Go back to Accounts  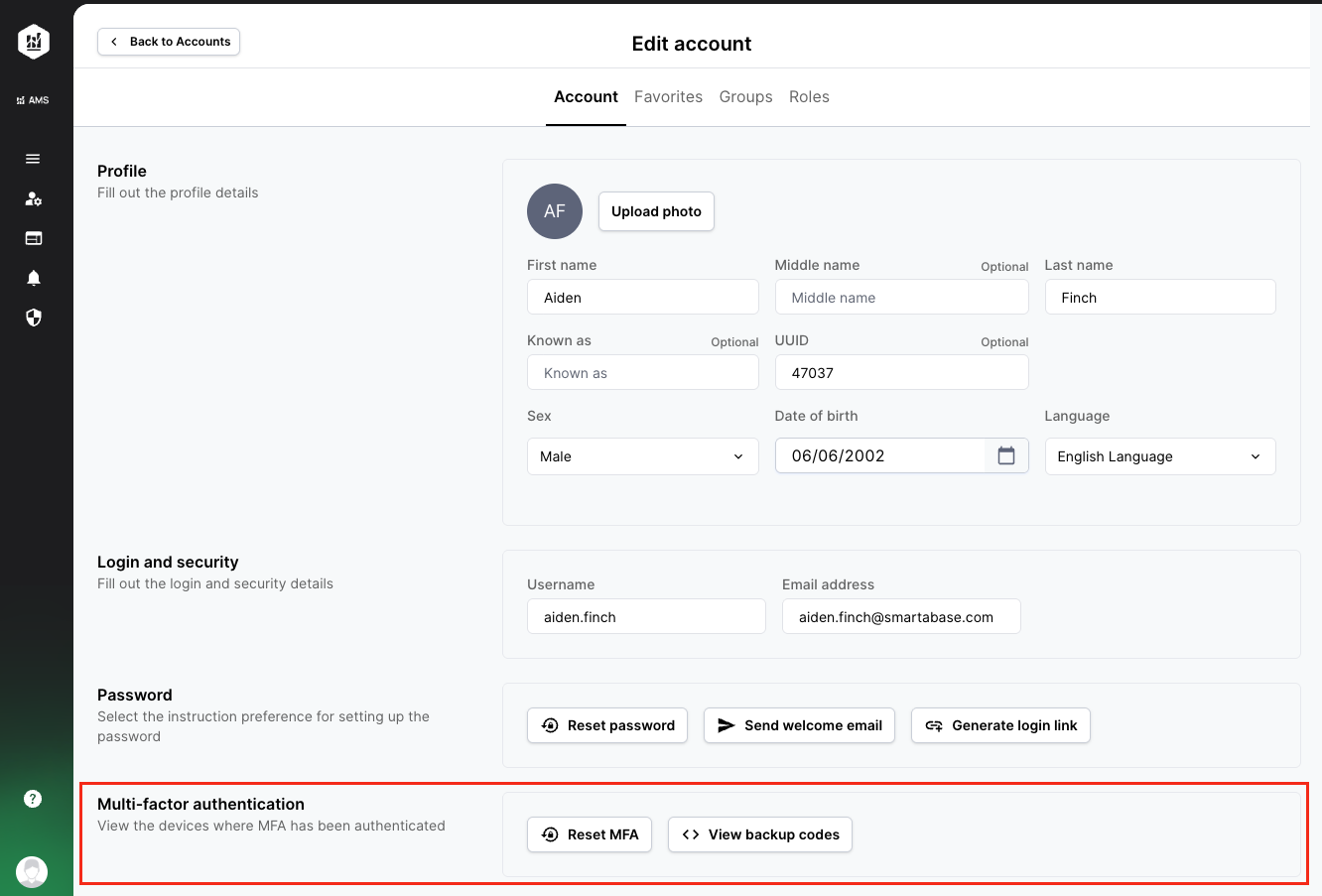169,42
